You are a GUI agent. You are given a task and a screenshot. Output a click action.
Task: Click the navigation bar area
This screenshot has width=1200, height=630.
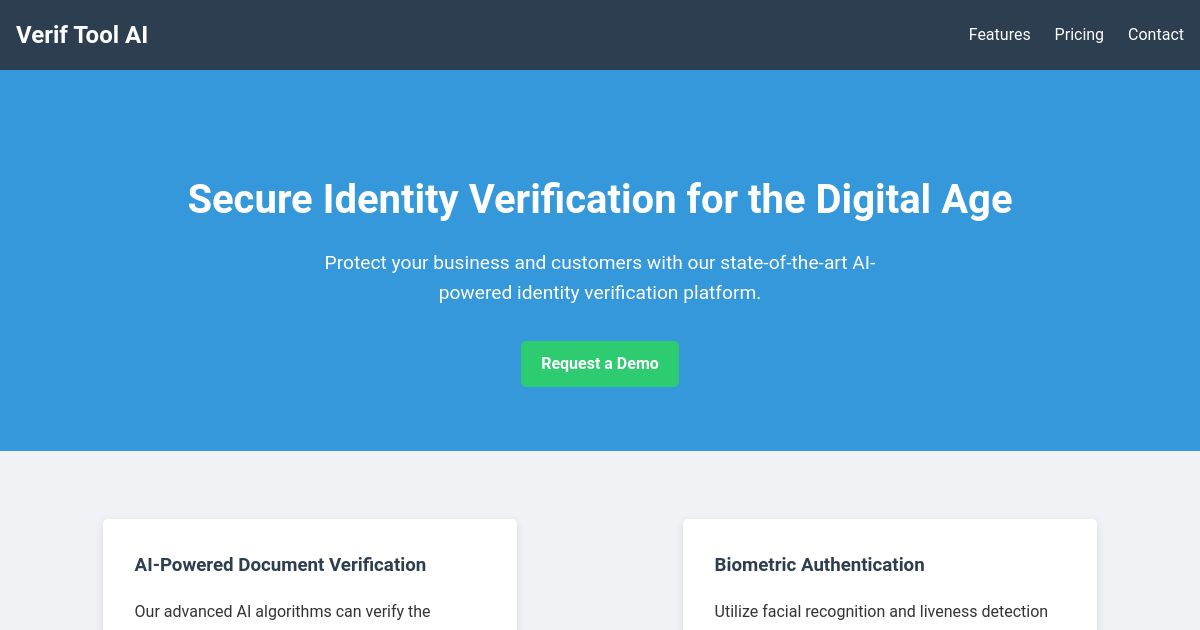tap(600, 35)
